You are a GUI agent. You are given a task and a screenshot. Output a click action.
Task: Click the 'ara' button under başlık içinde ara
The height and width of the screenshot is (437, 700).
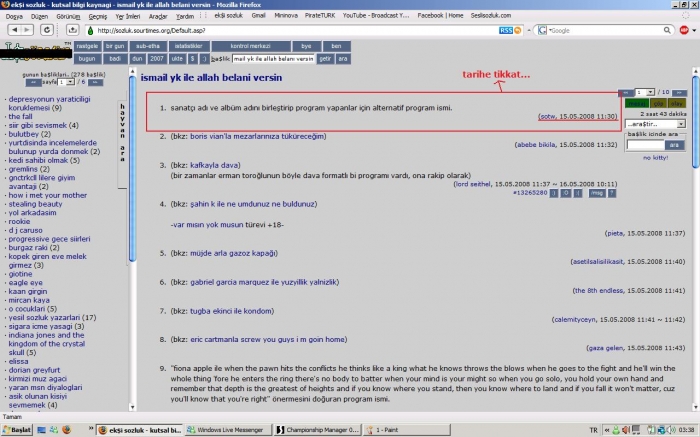674,145
